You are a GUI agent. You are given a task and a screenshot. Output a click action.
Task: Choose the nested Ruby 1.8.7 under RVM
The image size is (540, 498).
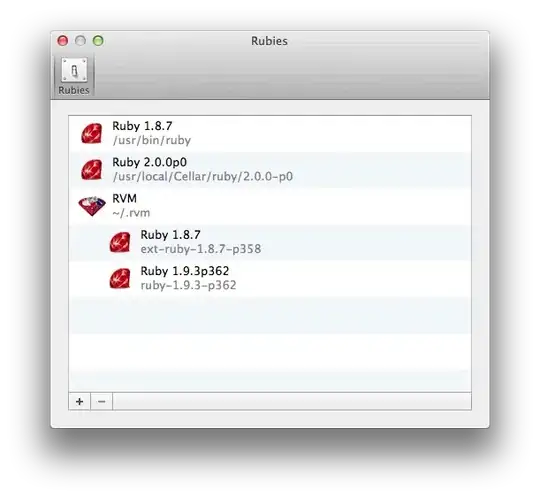(270, 242)
